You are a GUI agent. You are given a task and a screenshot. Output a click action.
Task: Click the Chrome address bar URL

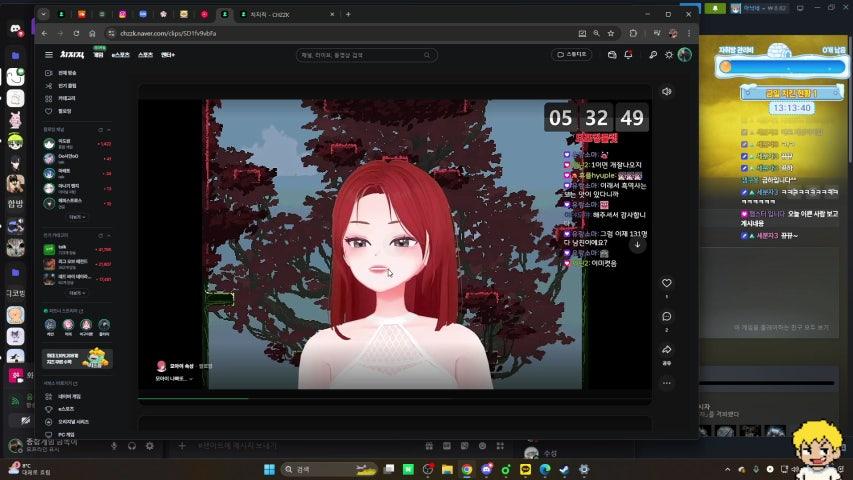point(168,33)
